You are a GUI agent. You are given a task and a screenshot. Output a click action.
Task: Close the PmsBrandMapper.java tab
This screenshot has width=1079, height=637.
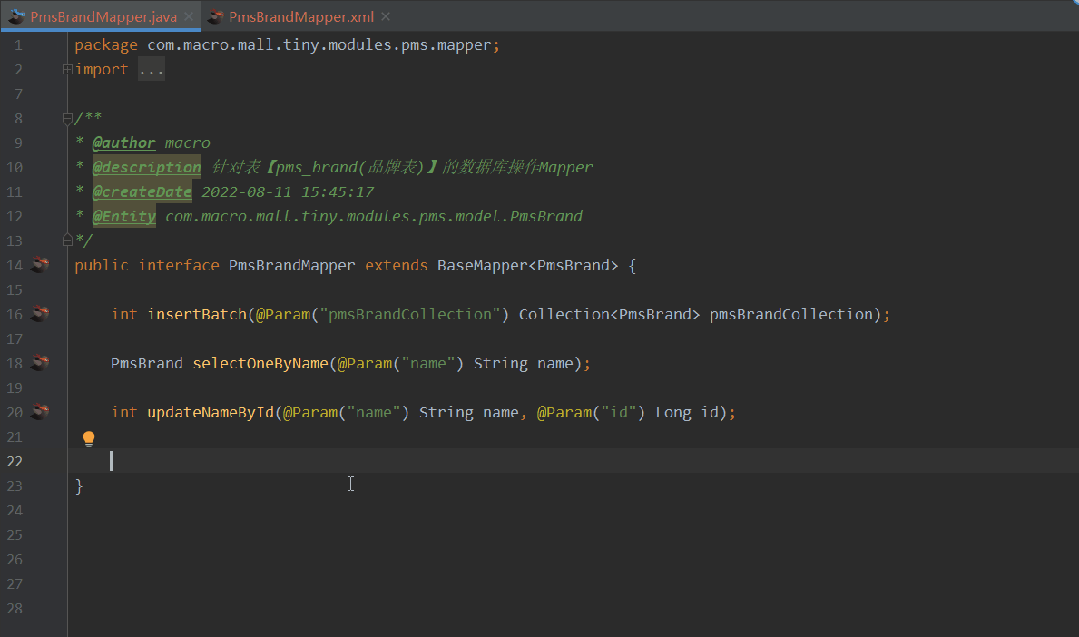click(x=186, y=16)
